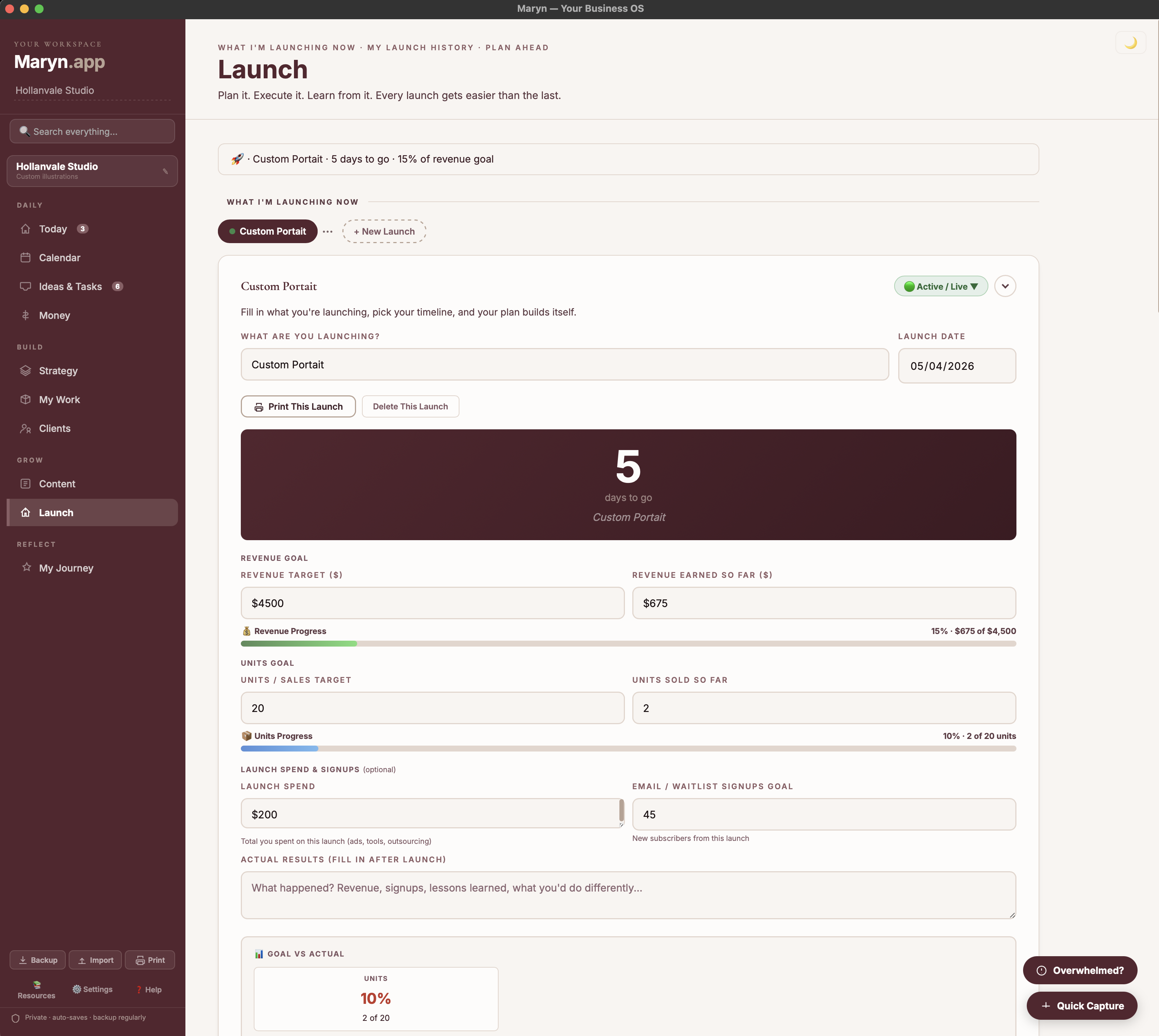
Task: Switch to My Launch History
Action: (420, 47)
